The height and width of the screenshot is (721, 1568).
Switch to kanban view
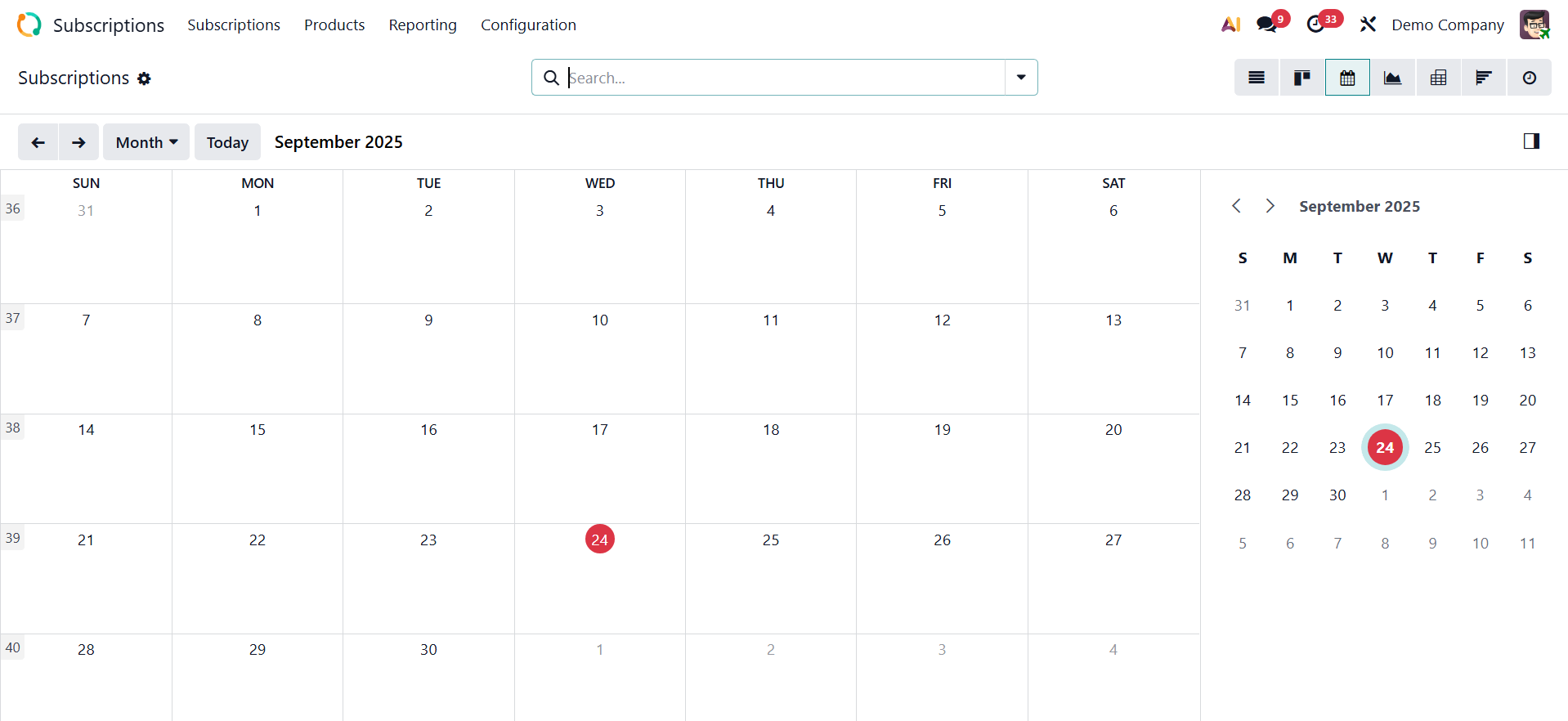tap(1302, 78)
